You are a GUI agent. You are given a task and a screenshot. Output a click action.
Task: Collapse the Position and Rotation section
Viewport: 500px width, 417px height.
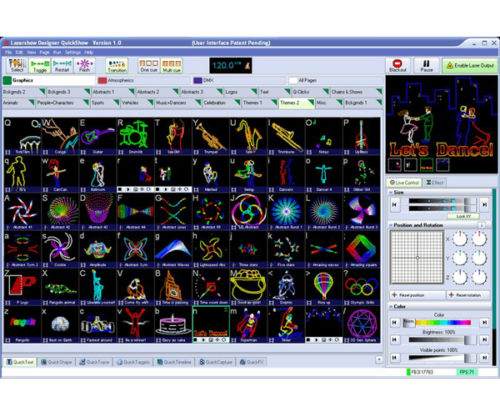[391, 225]
